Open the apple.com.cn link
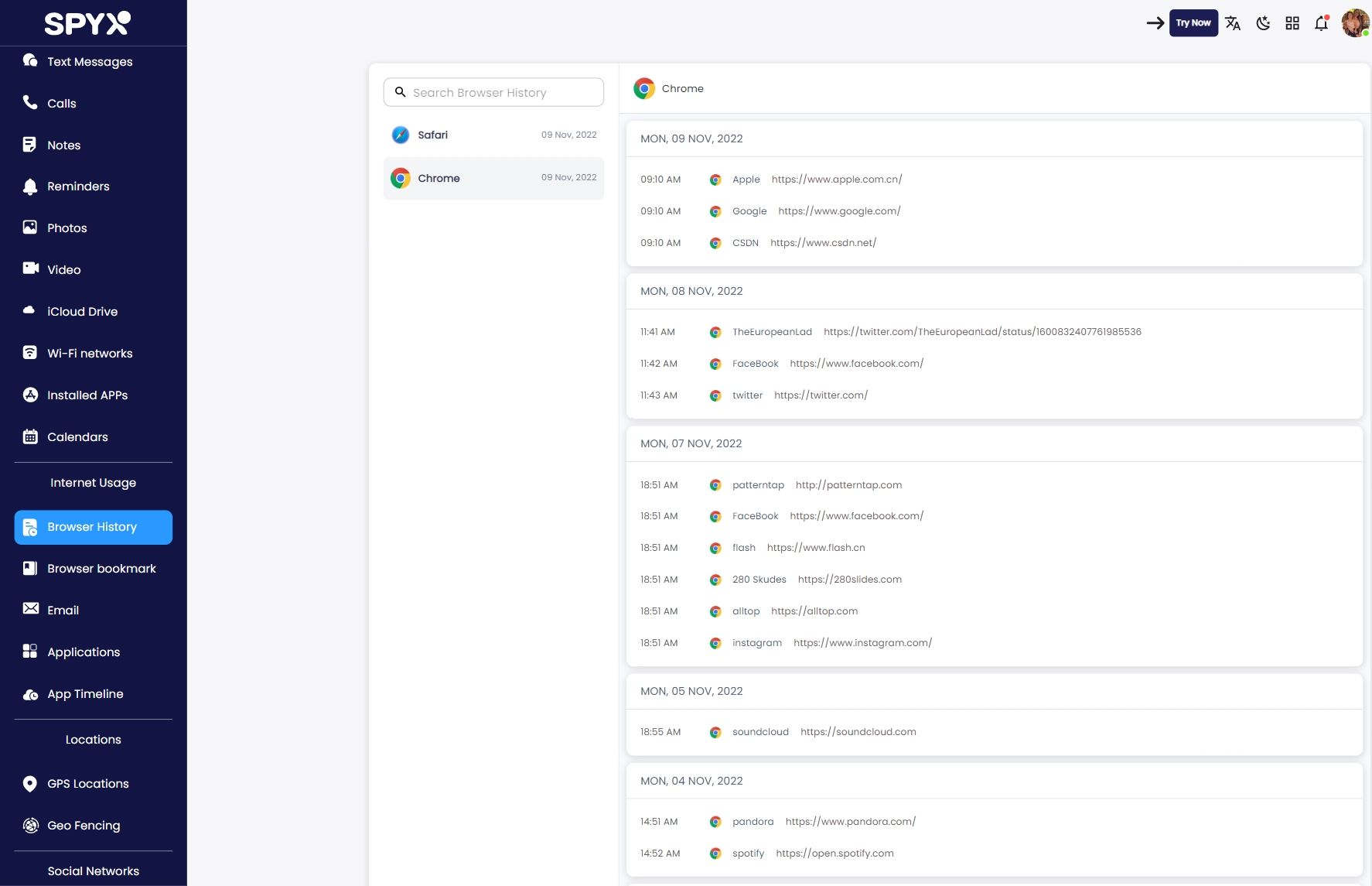This screenshot has width=1372, height=886. pos(837,179)
